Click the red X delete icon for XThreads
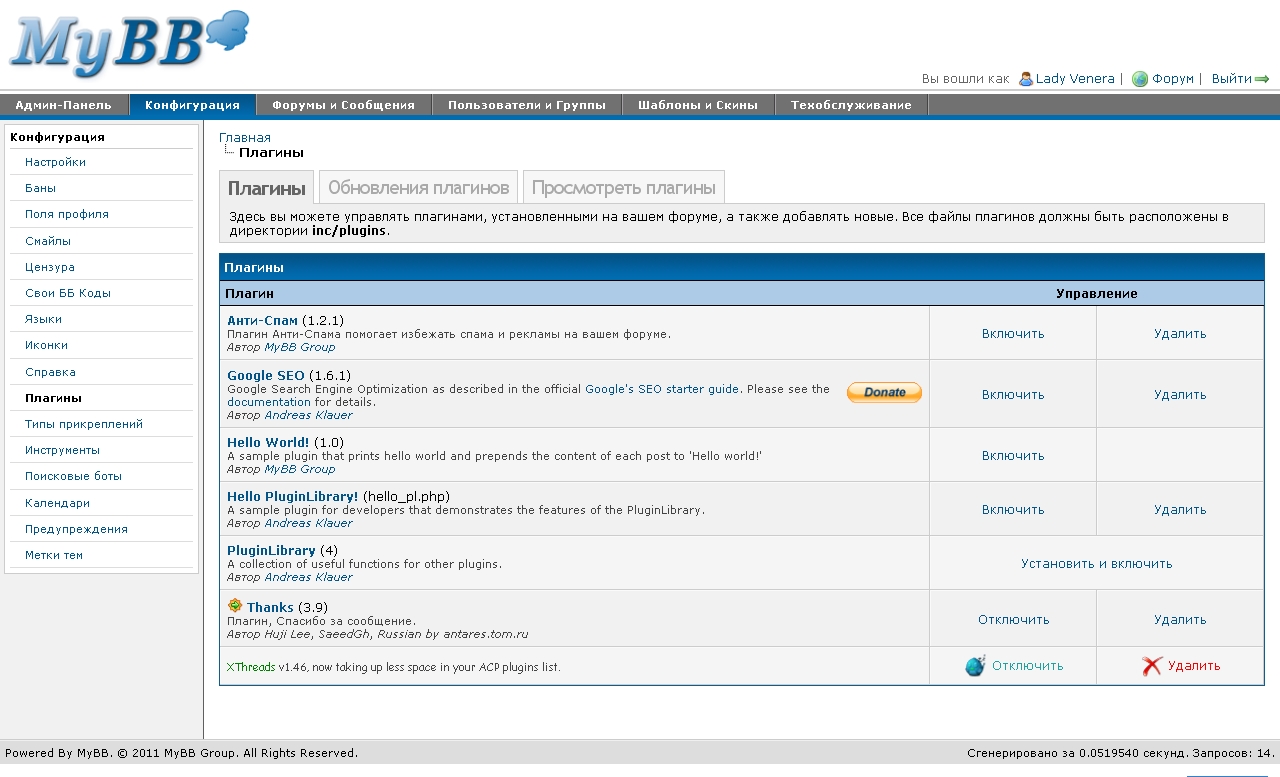1280x777 pixels. (1151, 666)
